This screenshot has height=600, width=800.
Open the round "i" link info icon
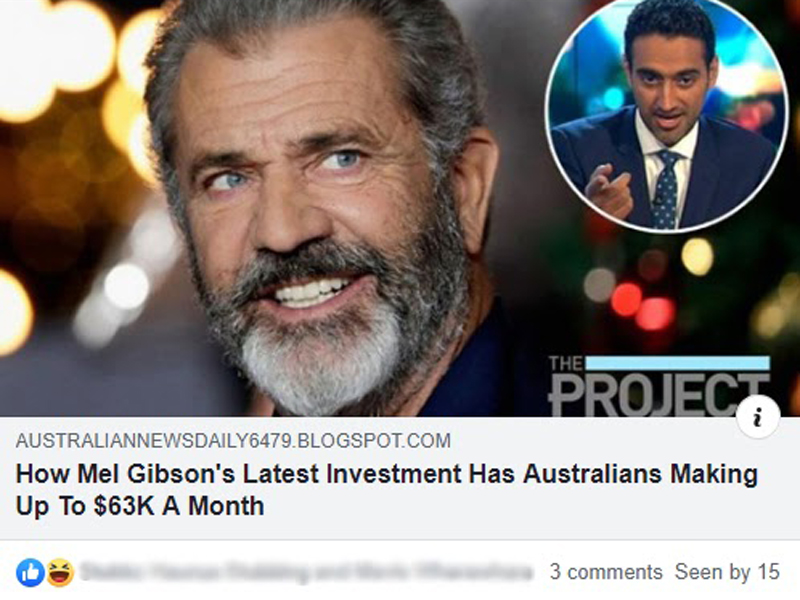point(758,417)
